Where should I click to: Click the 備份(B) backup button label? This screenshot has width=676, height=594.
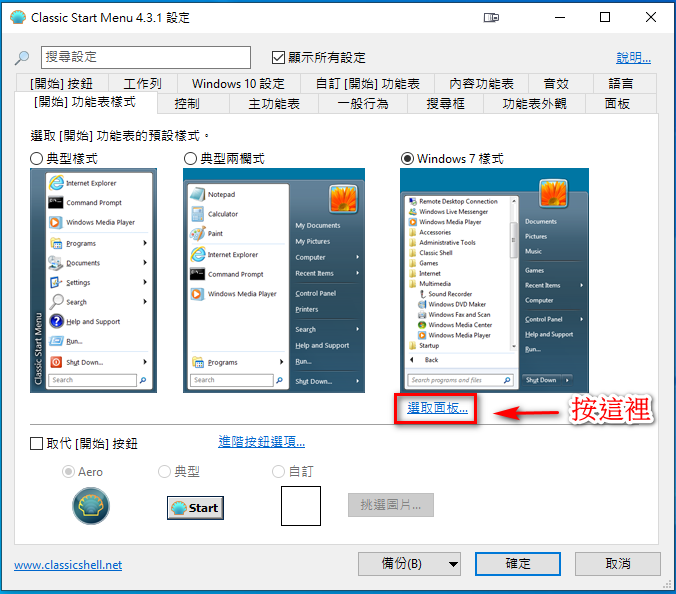(x=402, y=564)
